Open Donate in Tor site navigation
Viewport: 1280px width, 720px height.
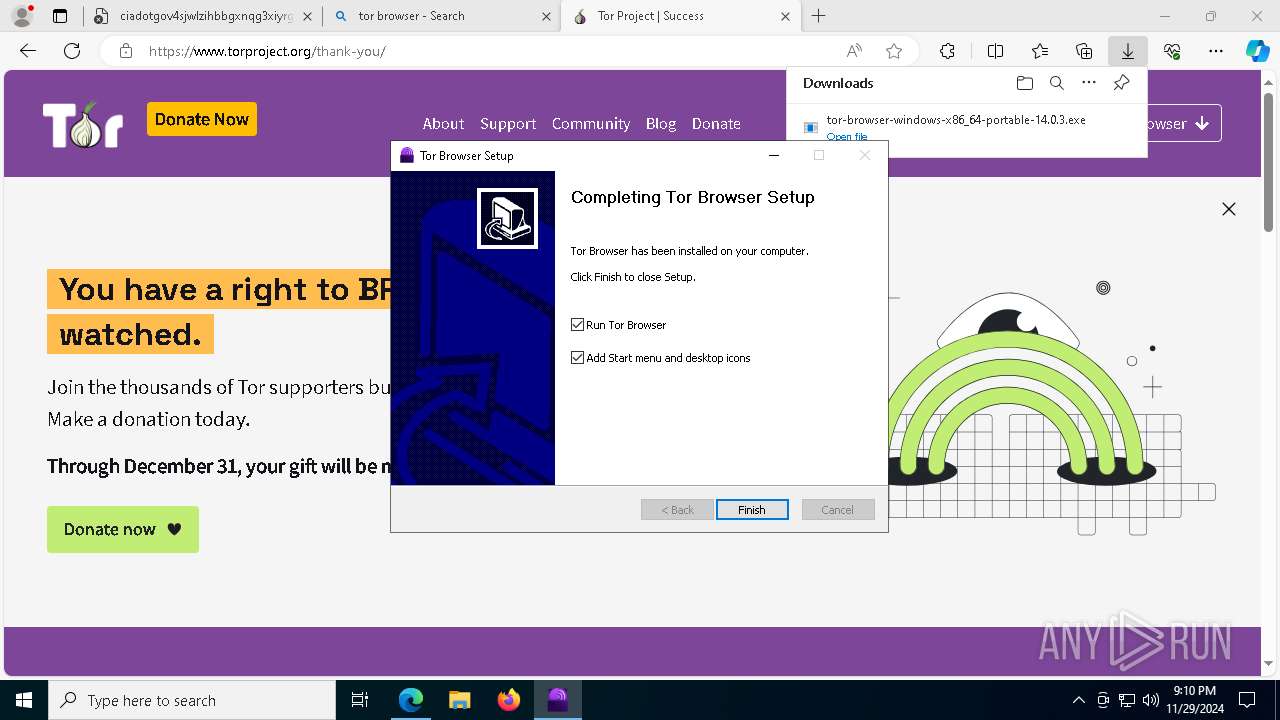click(x=716, y=124)
